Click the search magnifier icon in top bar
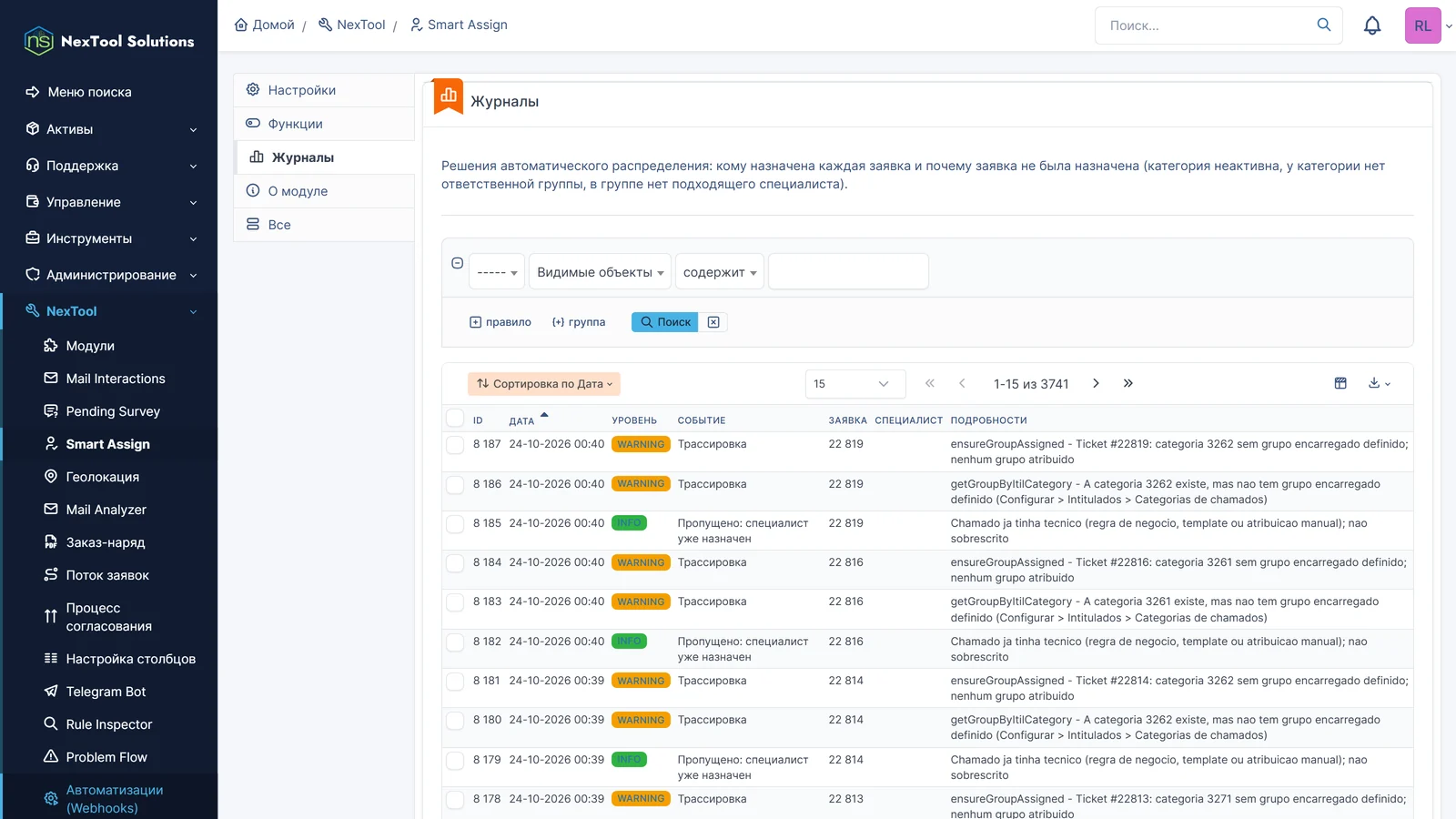 [x=1324, y=25]
